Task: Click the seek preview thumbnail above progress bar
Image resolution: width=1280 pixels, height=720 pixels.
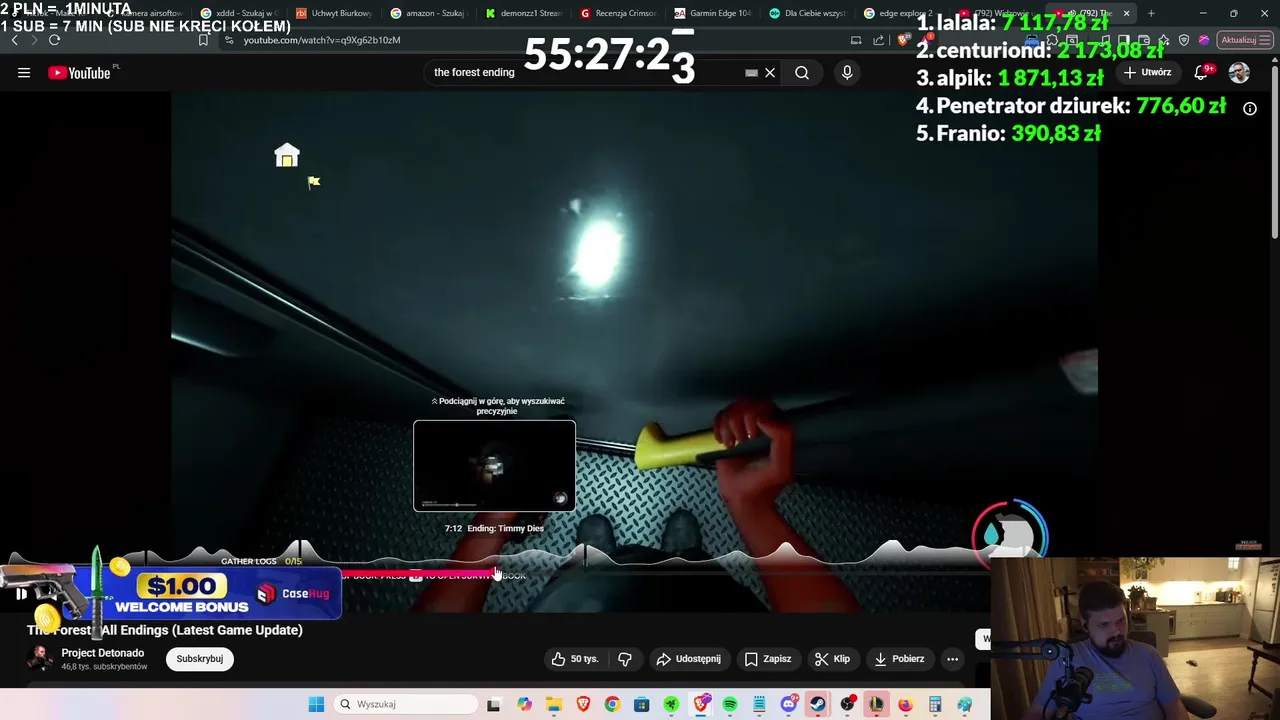Action: (x=494, y=466)
